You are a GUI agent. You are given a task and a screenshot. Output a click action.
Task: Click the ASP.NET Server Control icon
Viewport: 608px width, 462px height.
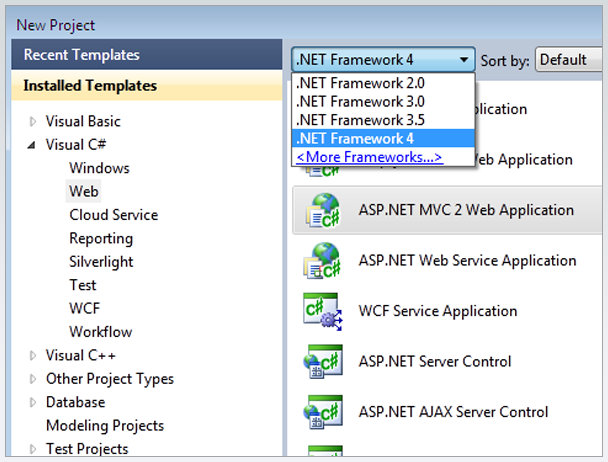coord(322,361)
